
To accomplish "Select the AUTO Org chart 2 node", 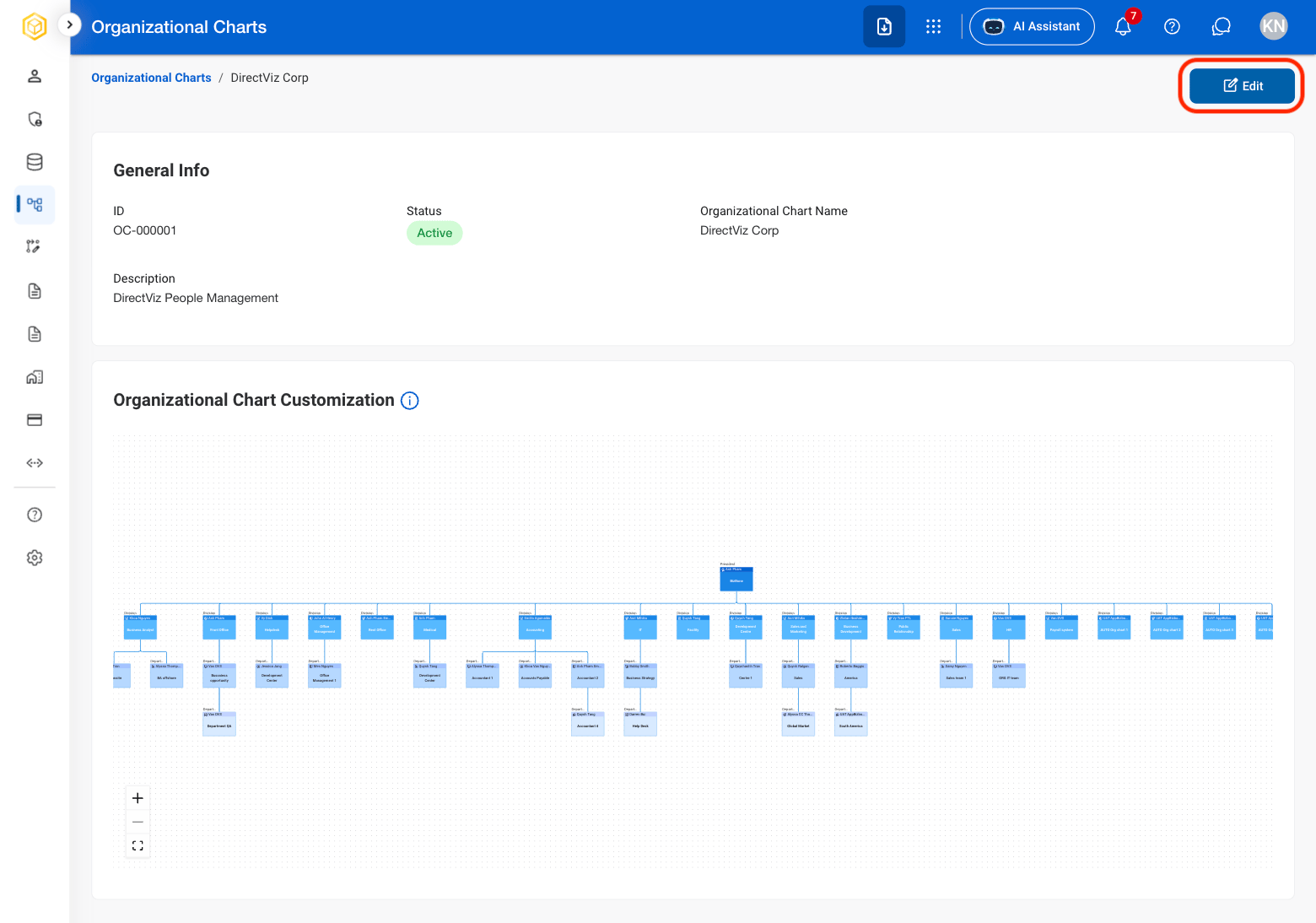I will click(1167, 627).
